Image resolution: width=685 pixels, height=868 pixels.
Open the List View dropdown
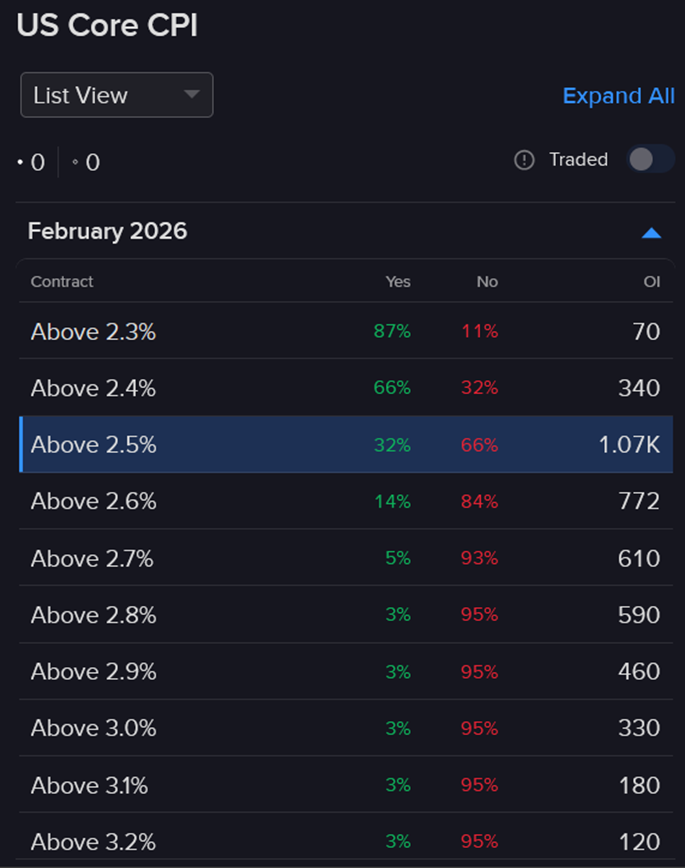click(116, 95)
